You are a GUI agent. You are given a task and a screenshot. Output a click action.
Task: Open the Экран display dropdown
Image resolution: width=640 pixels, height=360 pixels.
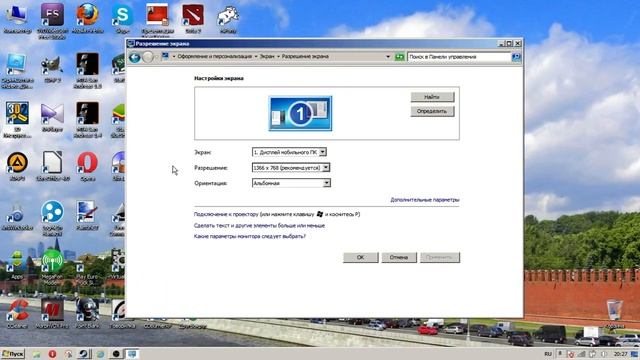pyautogui.click(x=289, y=152)
